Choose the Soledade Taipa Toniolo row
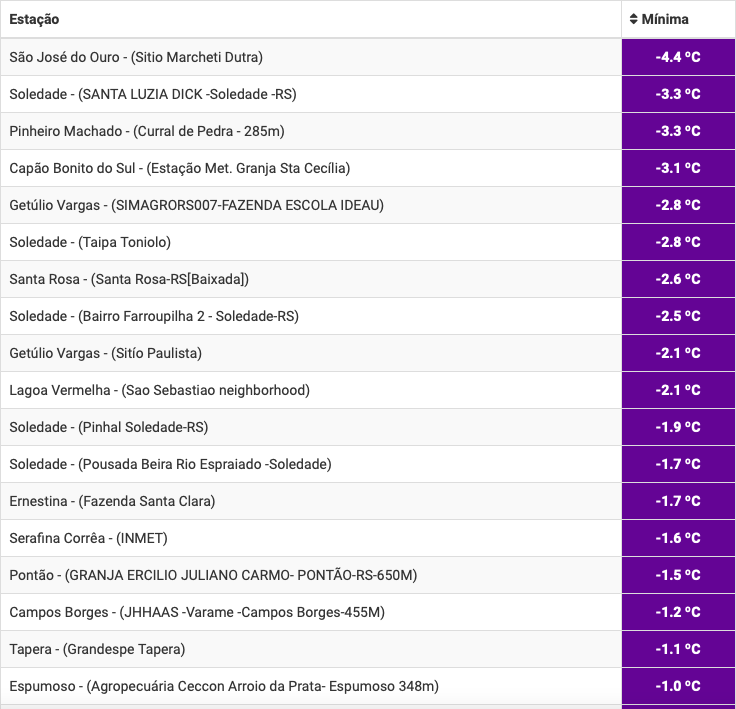This screenshot has height=709, width=736. [x=90, y=242]
